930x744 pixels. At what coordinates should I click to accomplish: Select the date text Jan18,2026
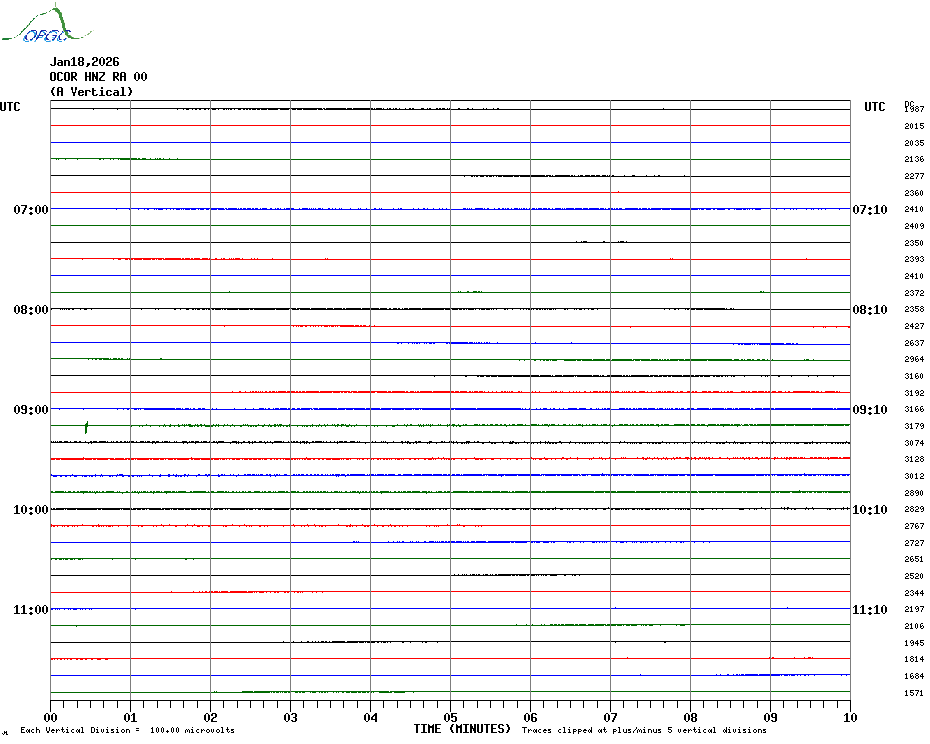tap(84, 62)
